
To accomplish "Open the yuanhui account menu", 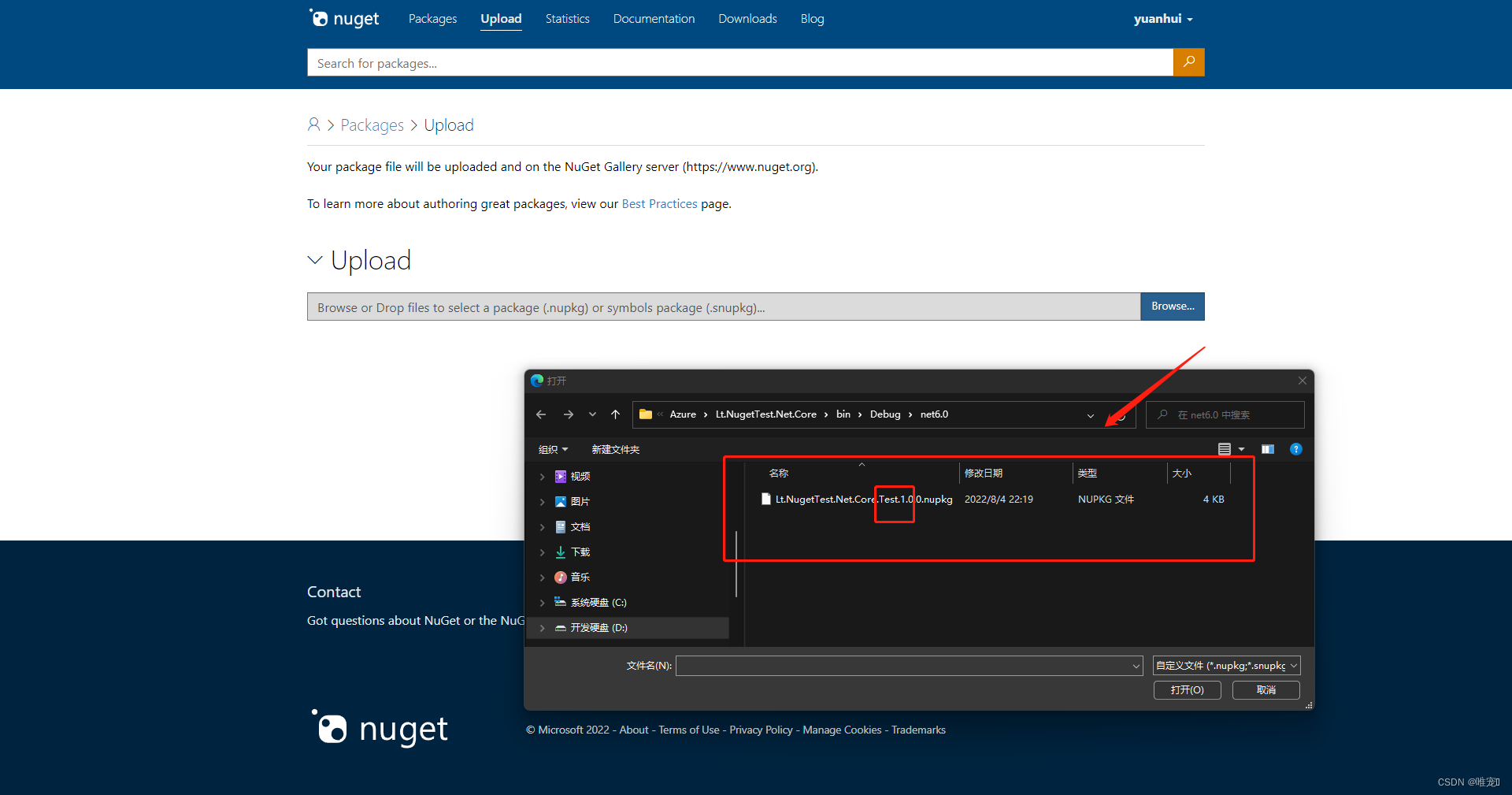I will click(x=1163, y=18).
